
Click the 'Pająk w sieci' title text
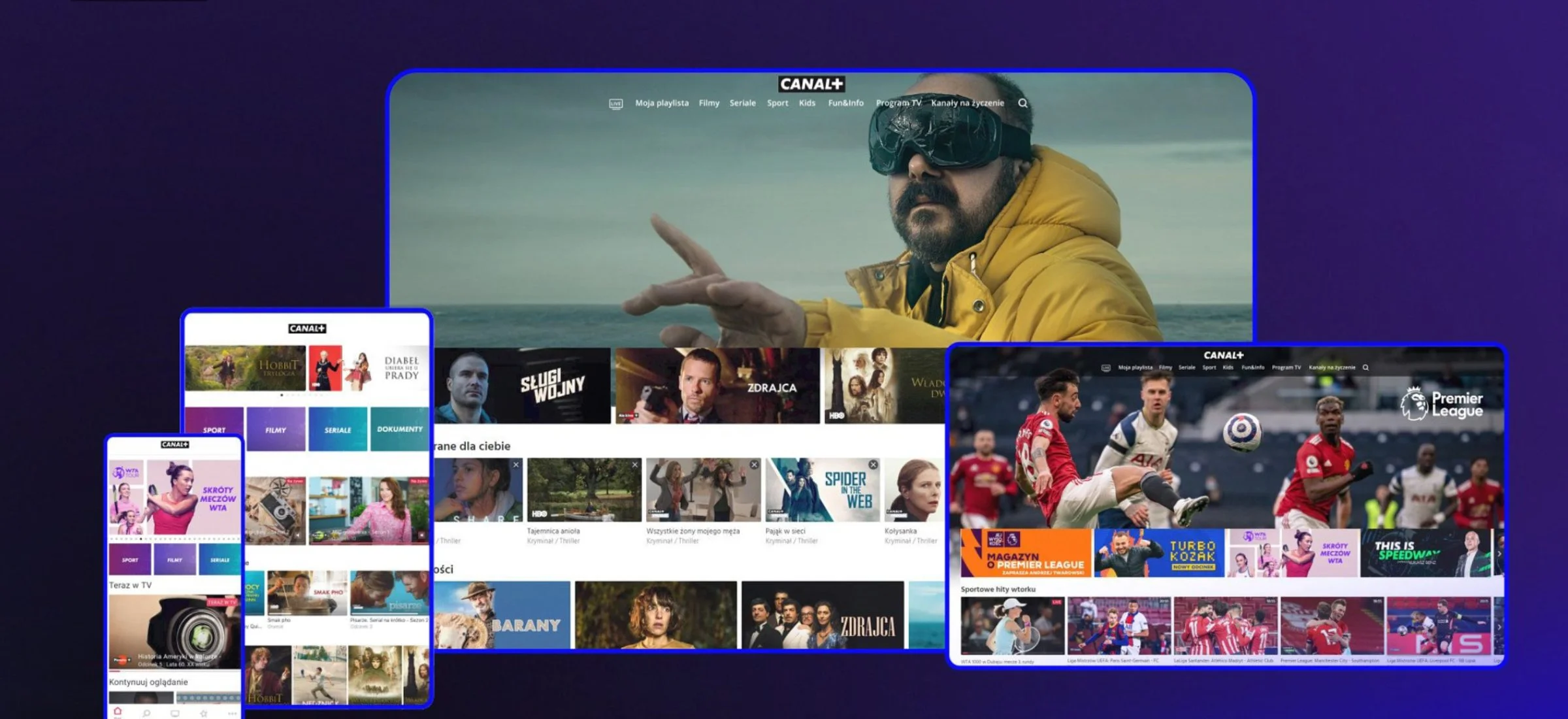[785, 531]
